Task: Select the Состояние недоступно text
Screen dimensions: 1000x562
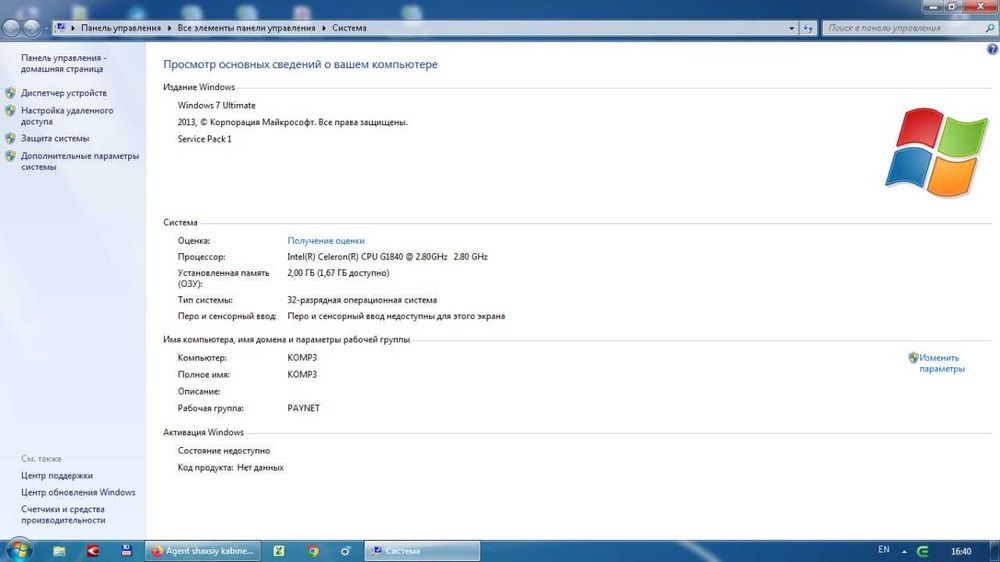Action: pyautogui.click(x=224, y=451)
